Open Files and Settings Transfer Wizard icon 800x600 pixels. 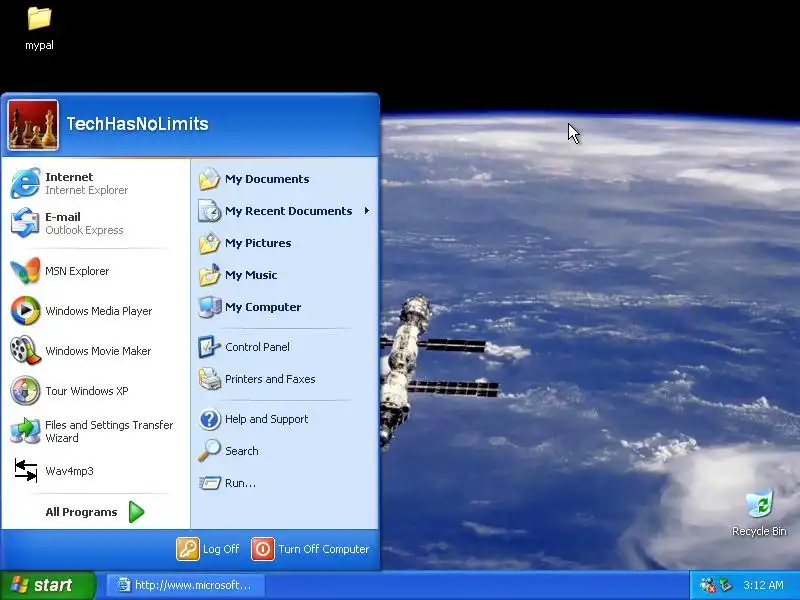[25, 431]
